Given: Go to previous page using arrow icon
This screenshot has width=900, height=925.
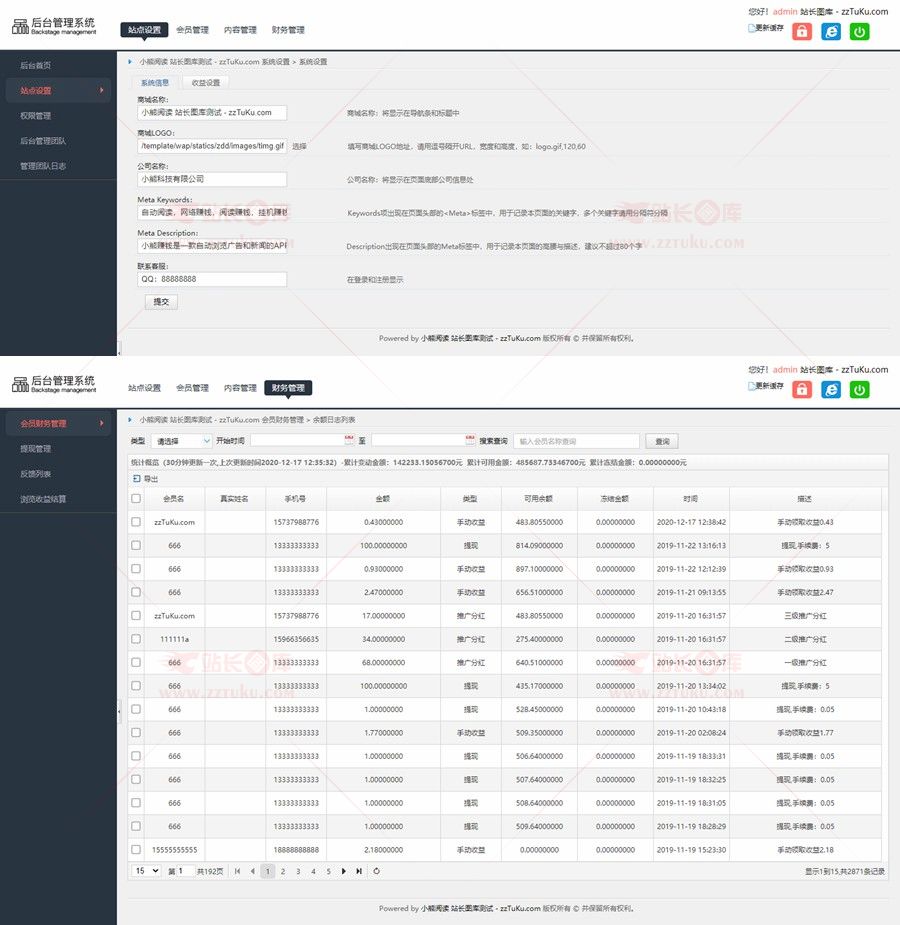Looking at the screenshot, I should click(252, 871).
